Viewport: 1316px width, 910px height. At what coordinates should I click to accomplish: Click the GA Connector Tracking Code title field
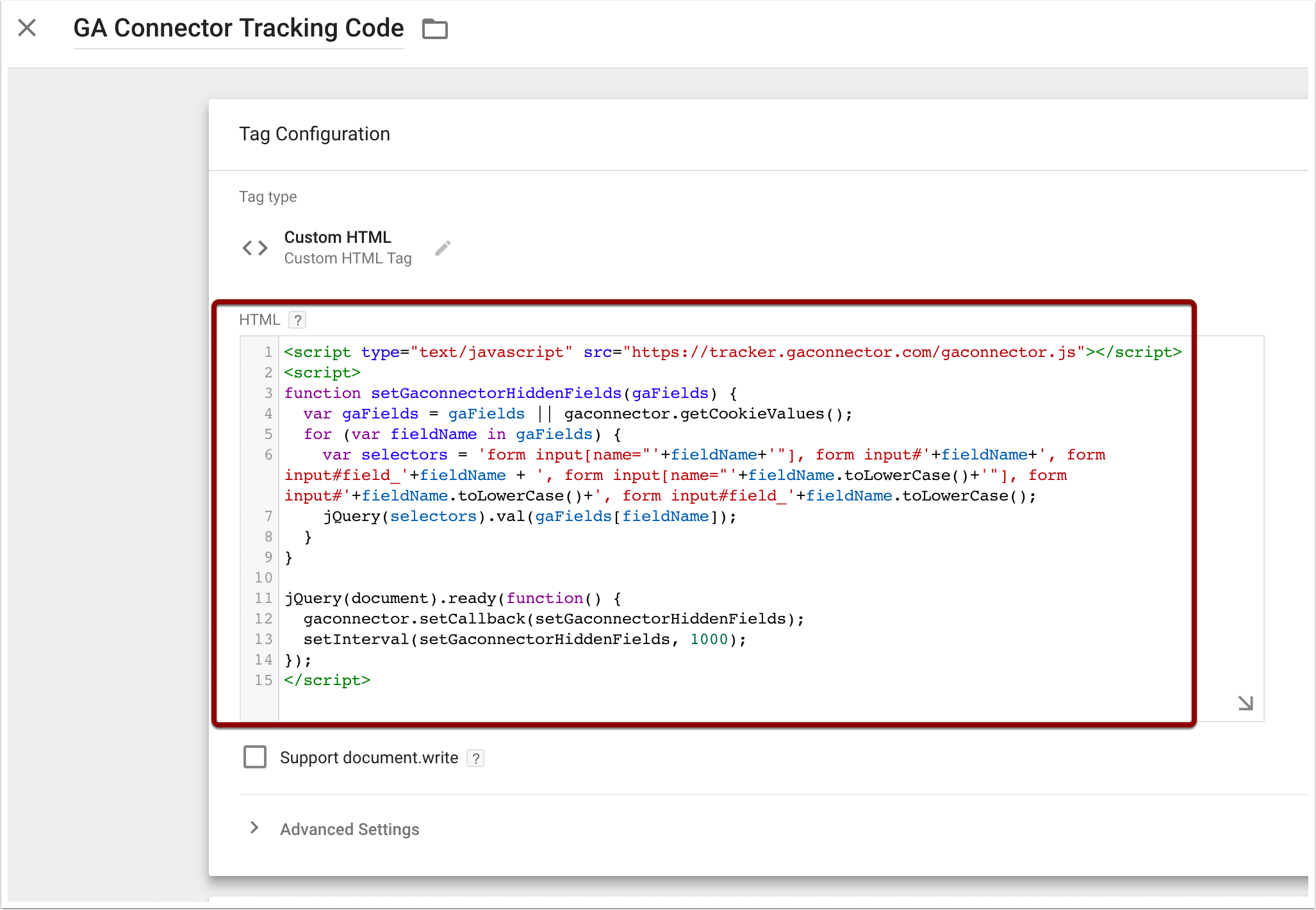[238, 28]
